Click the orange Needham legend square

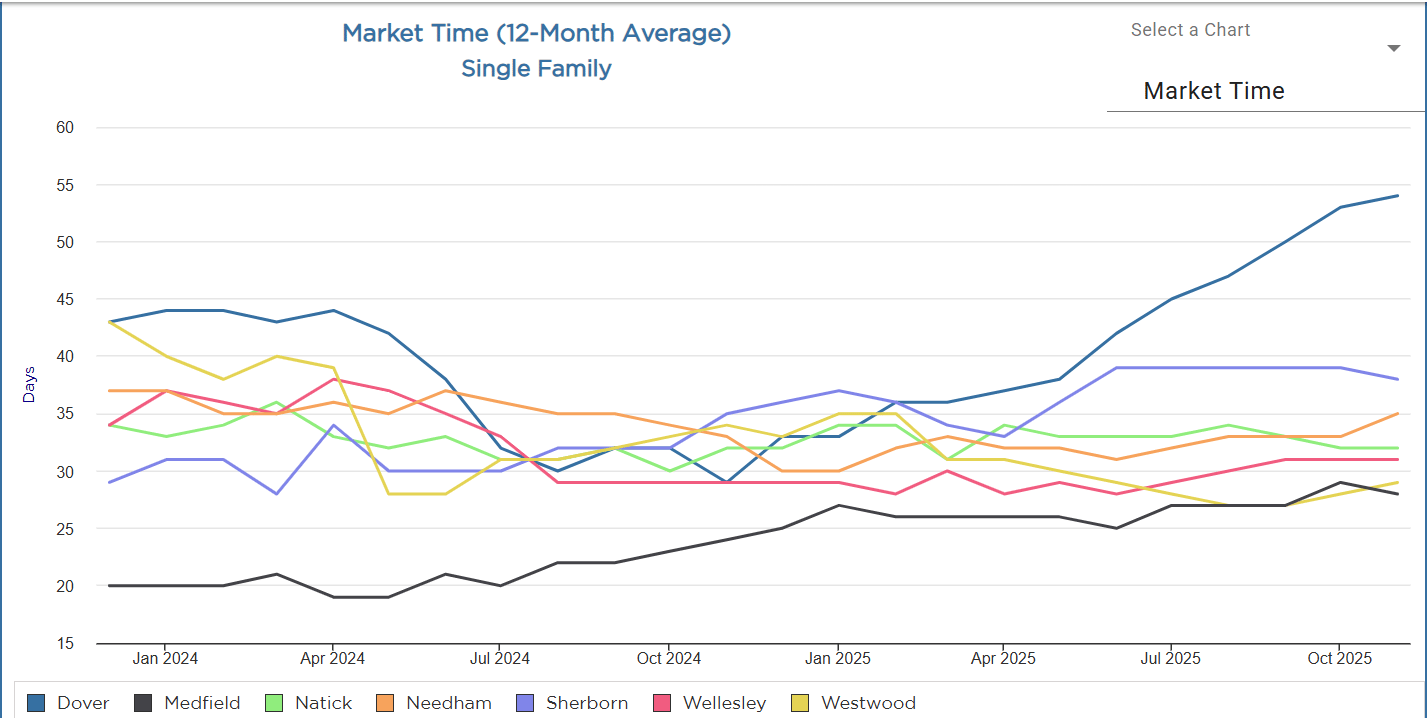click(385, 703)
